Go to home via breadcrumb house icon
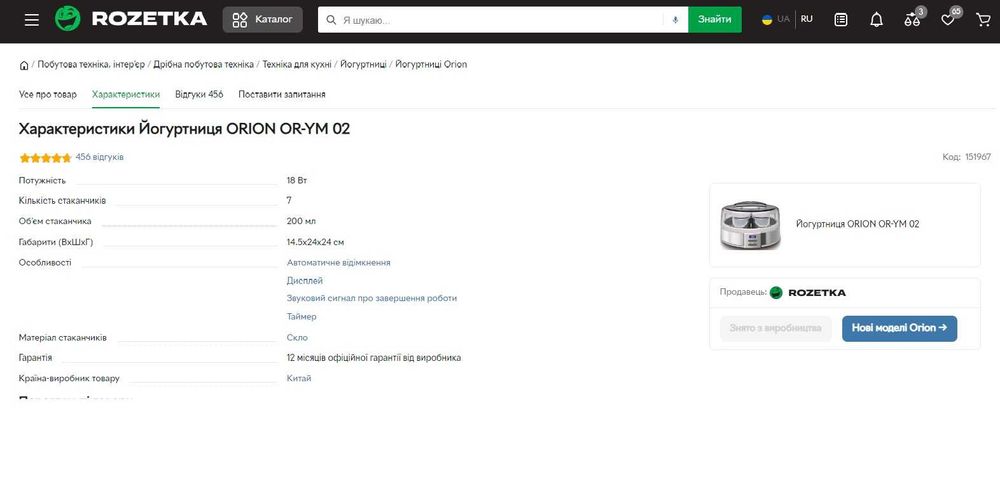1000x494 pixels. pos(24,65)
